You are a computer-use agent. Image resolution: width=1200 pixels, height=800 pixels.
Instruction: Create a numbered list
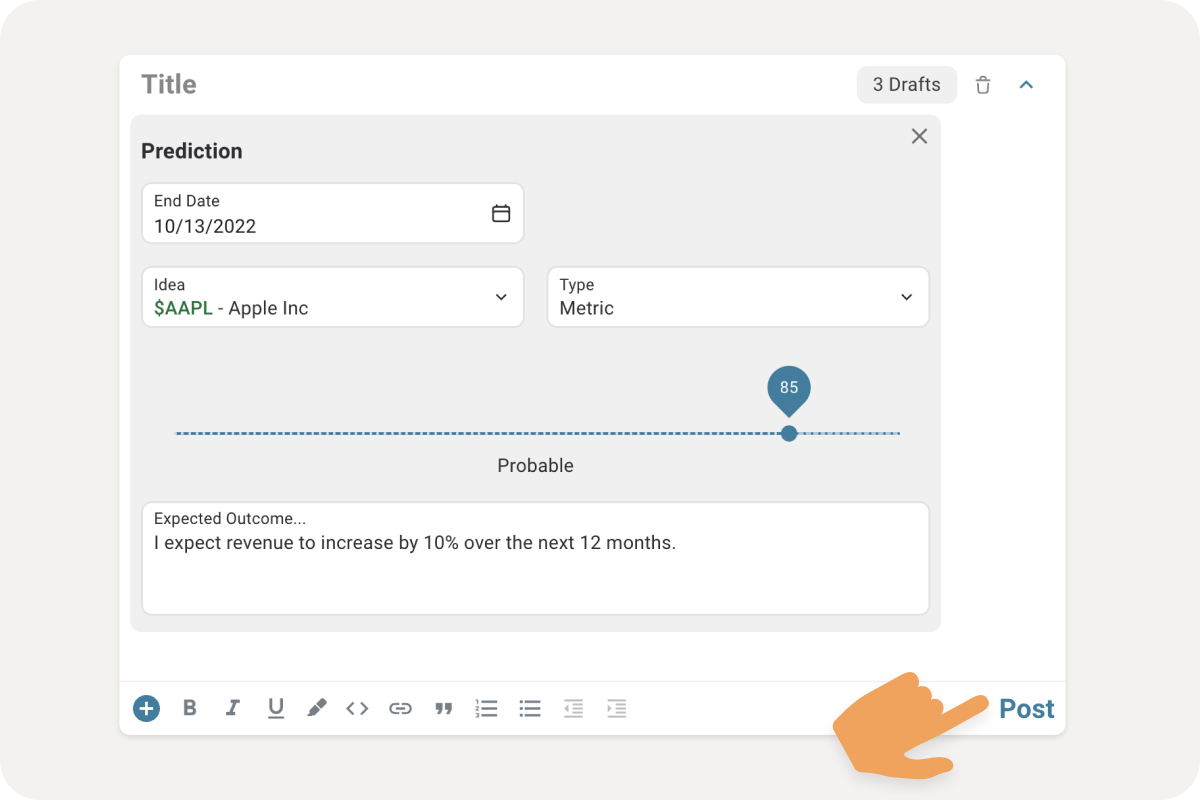coord(486,708)
